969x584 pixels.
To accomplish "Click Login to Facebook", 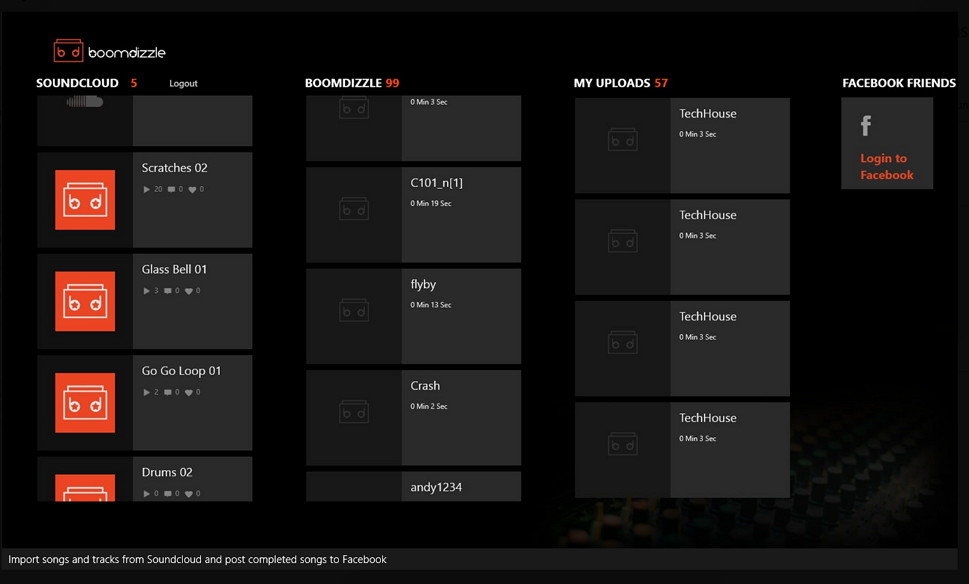I will pyautogui.click(x=887, y=166).
